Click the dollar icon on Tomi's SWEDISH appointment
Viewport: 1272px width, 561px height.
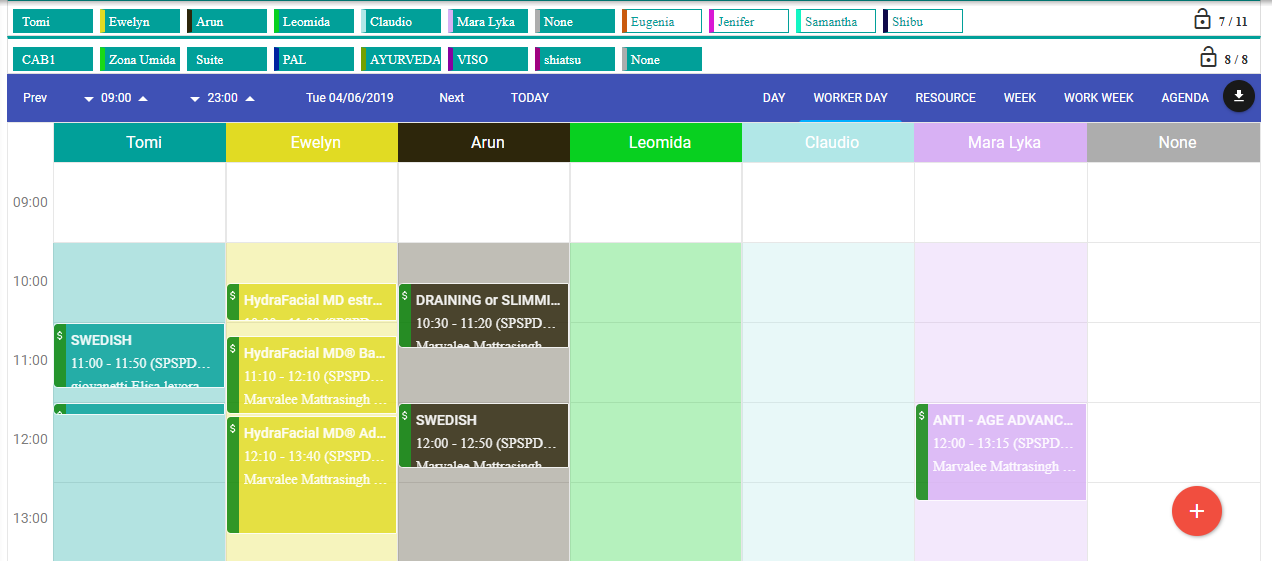coord(60,336)
